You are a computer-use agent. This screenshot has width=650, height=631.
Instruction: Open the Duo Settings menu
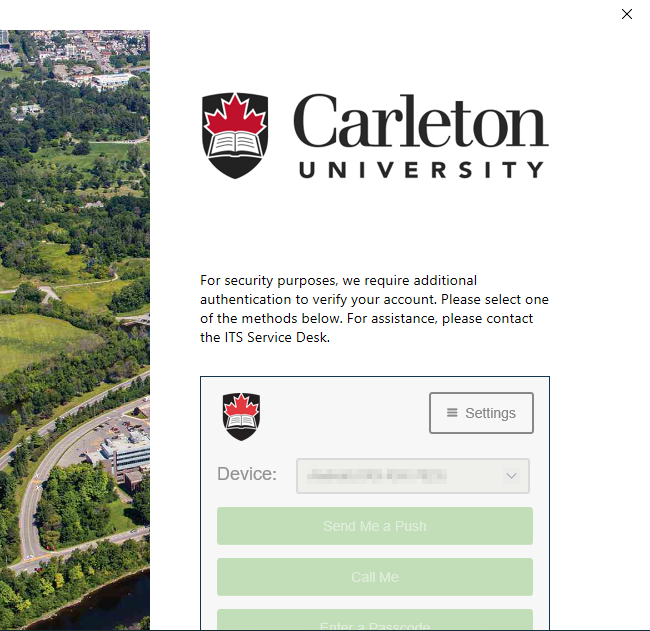tap(481, 413)
